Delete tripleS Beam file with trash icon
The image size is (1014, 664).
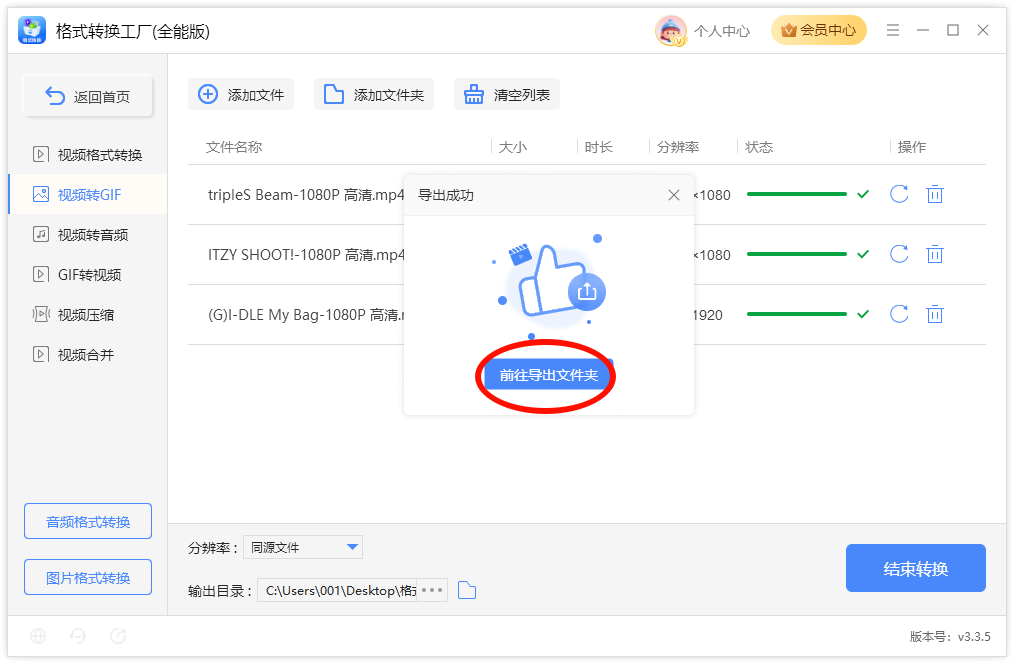934,194
